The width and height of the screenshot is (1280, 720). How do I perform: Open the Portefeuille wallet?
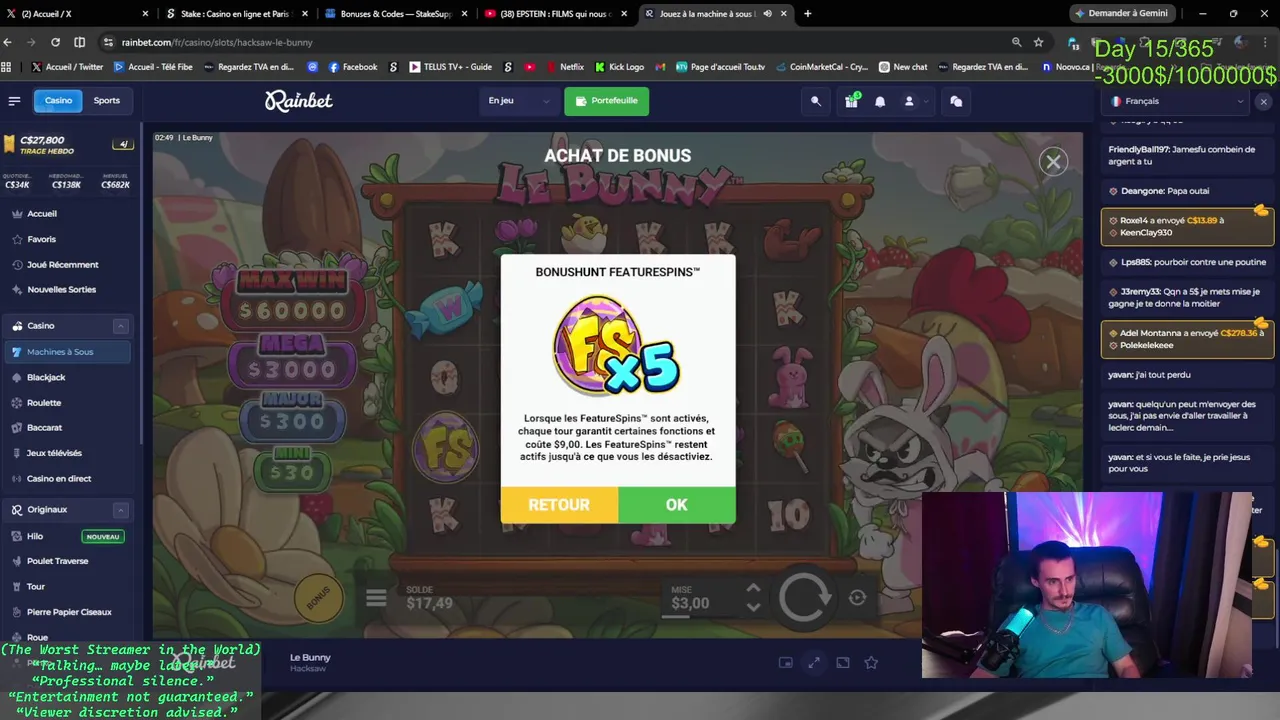coord(606,101)
